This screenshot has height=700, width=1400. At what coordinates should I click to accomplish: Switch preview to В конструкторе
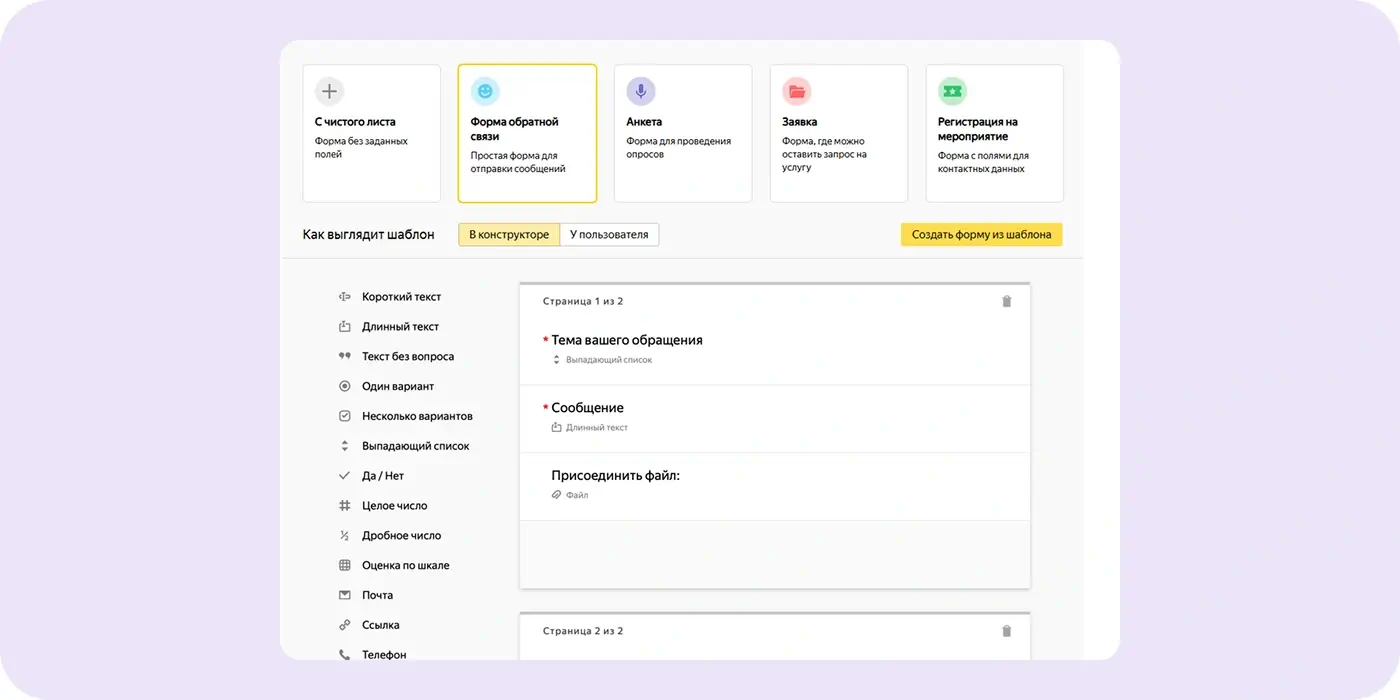pyautogui.click(x=509, y=235)
